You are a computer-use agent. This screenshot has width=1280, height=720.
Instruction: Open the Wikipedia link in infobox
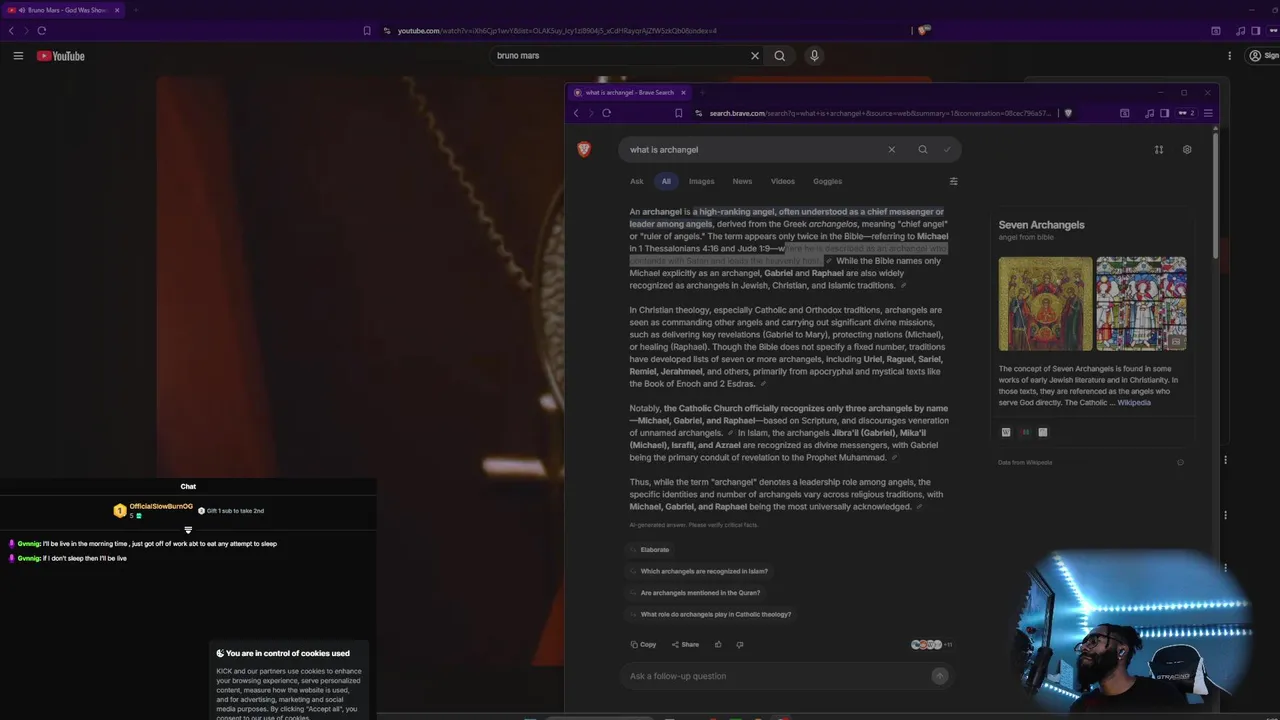1134,402
